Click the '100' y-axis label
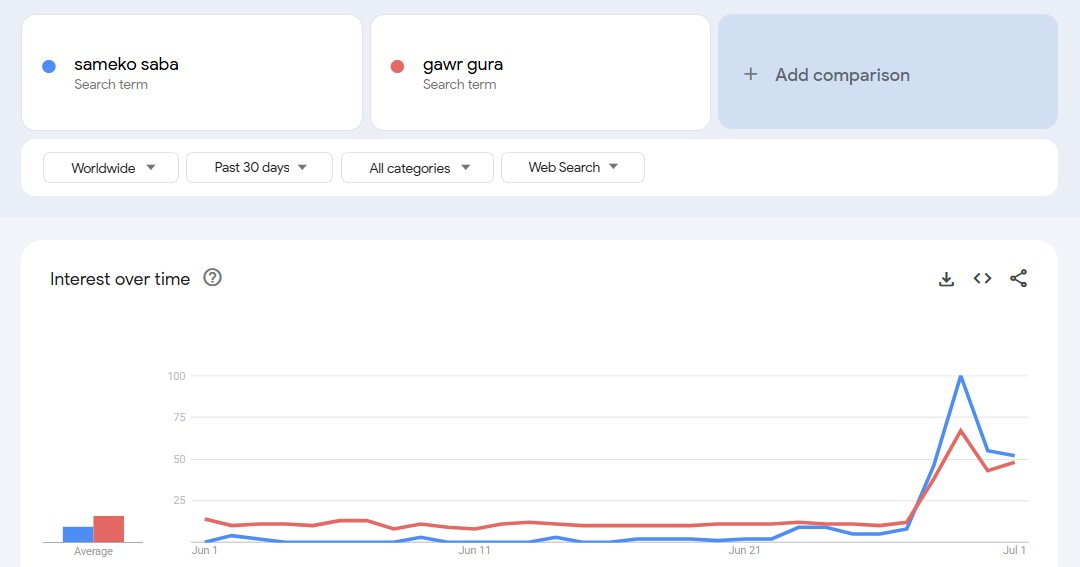Screen dimensions: 1080x567 coord(176,376)
